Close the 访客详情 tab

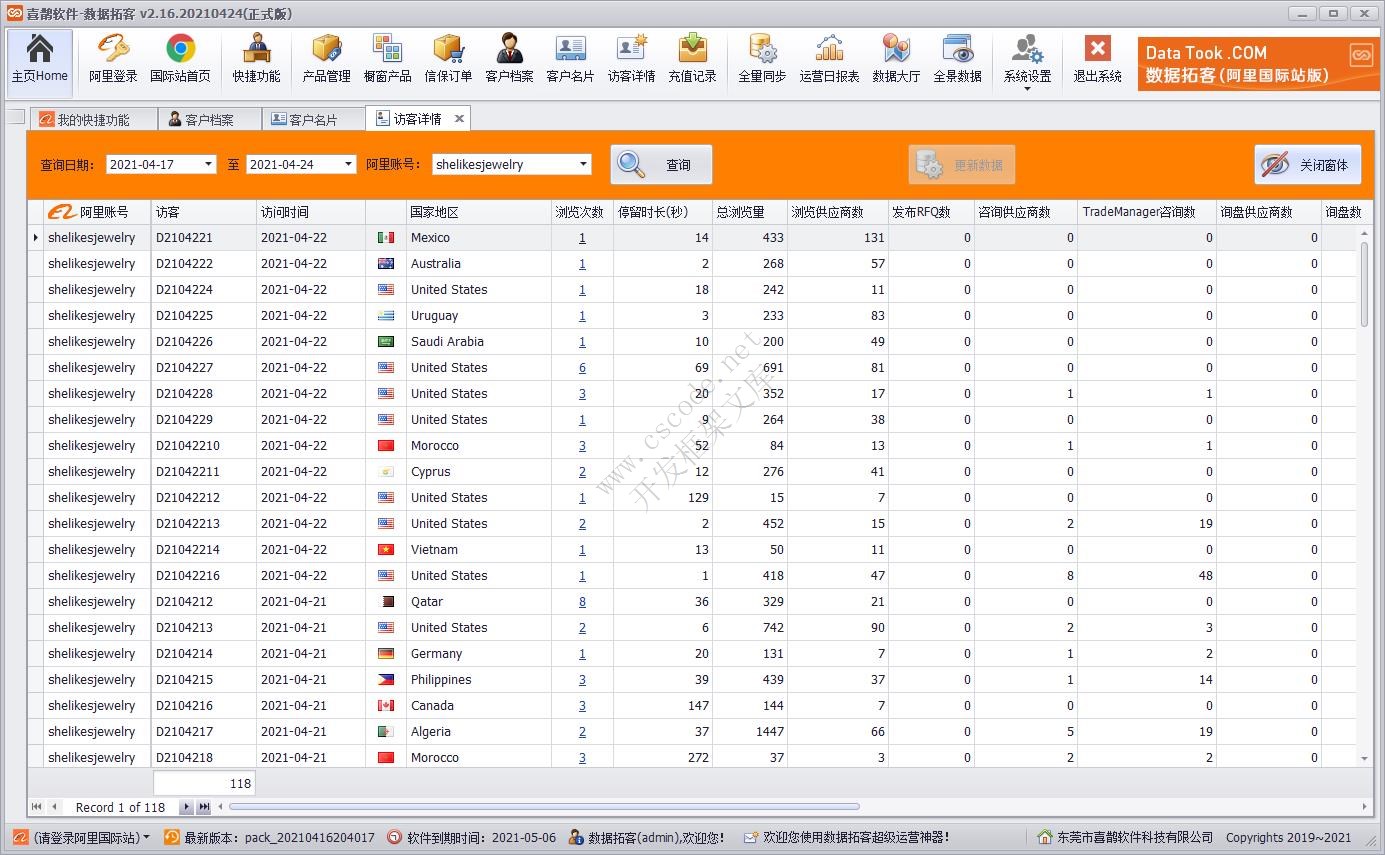(459, 119)
